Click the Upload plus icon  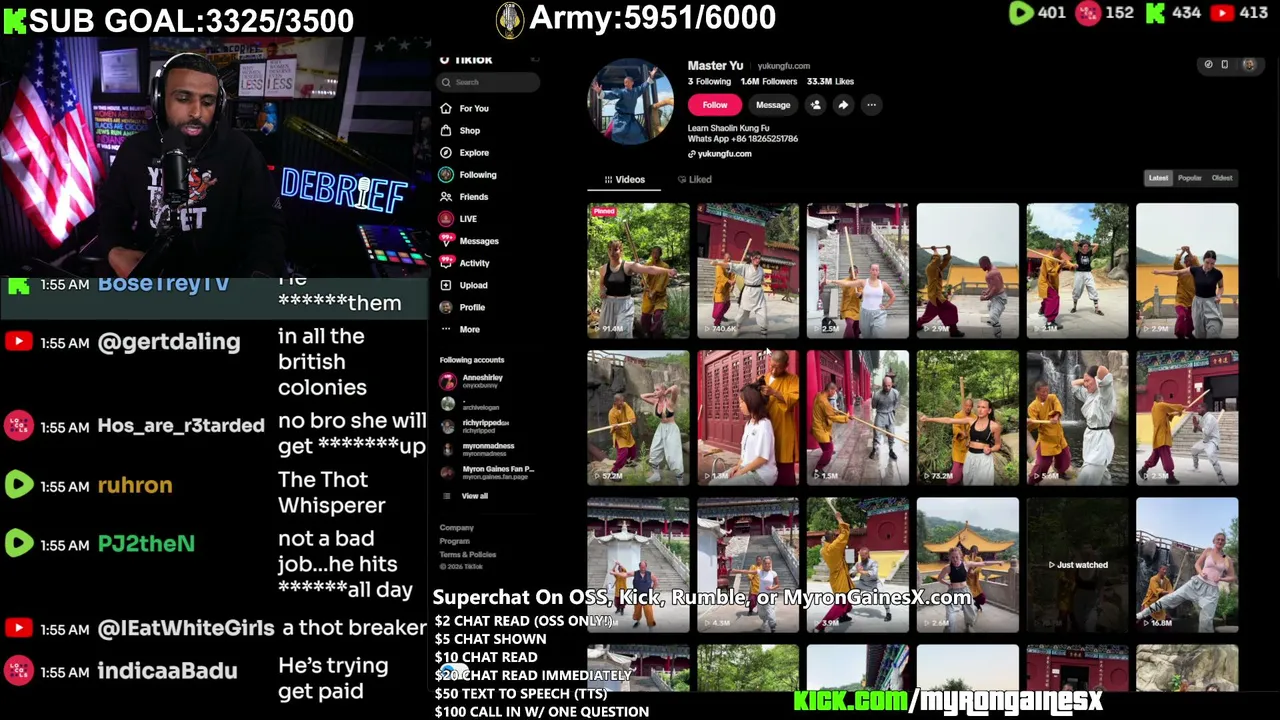click(x=446, y=285)
